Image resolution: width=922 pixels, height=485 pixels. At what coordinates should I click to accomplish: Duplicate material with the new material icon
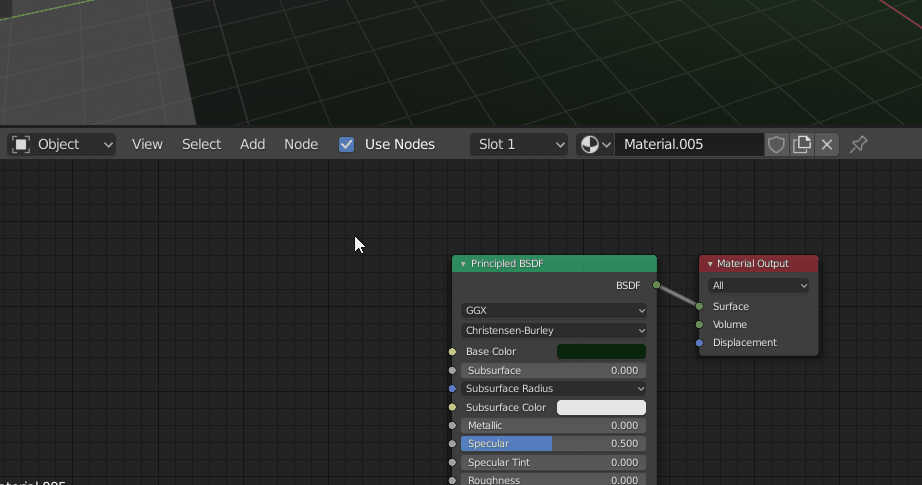point(801,144)
